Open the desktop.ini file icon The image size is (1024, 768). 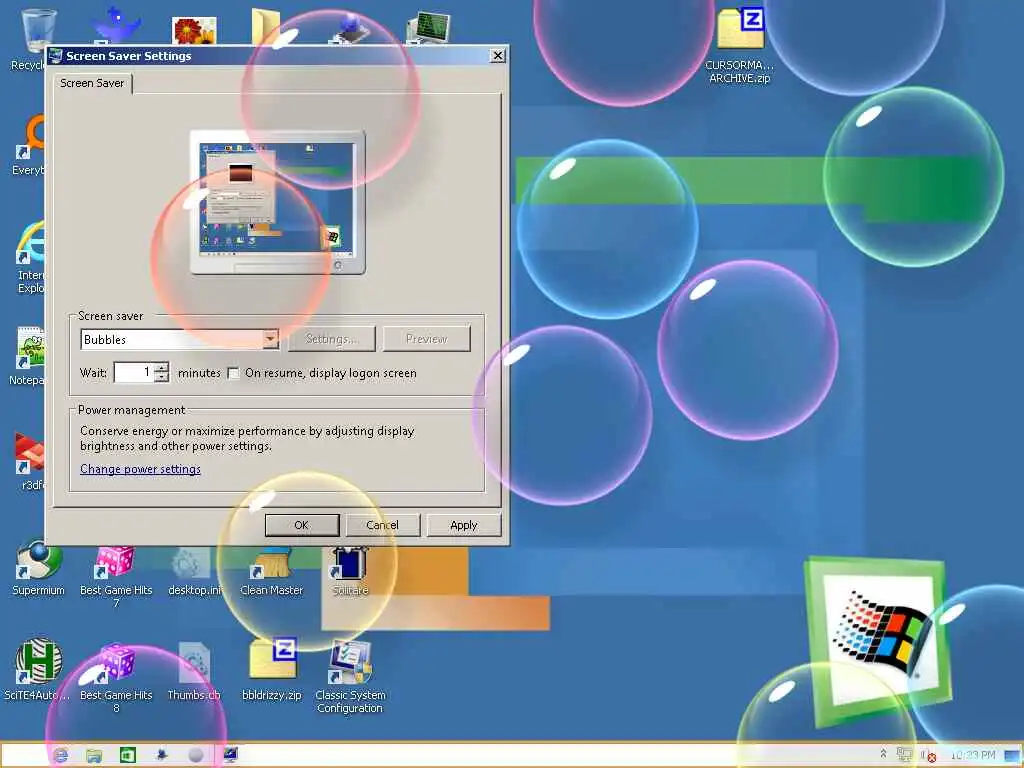point(194,571)
